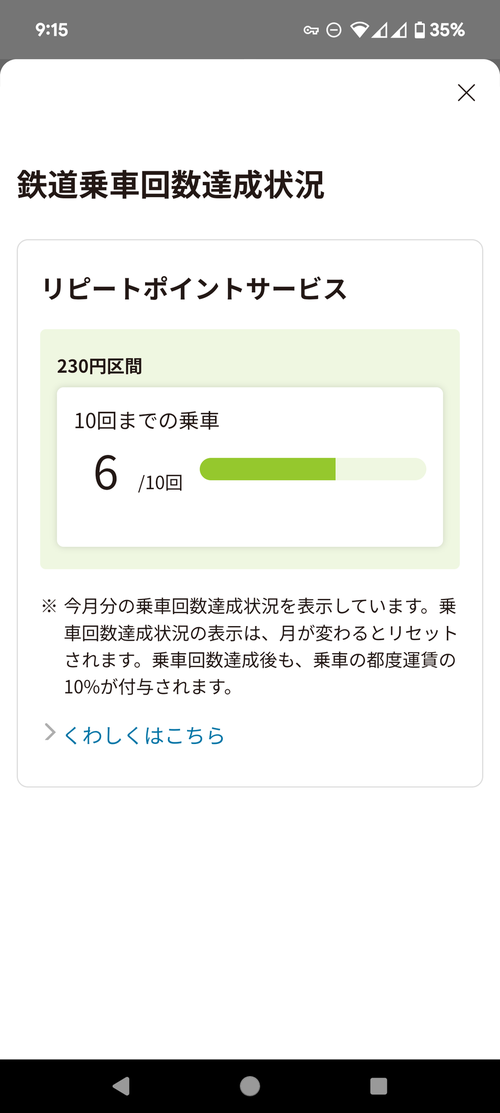Tap the リピートポイントサービス heading
500x1113 pixels.
[x=195, y=290]
